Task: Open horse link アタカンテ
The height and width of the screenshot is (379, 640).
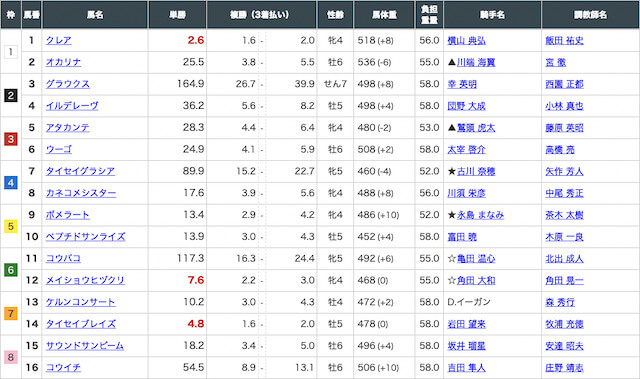Action: click(68, 128)
